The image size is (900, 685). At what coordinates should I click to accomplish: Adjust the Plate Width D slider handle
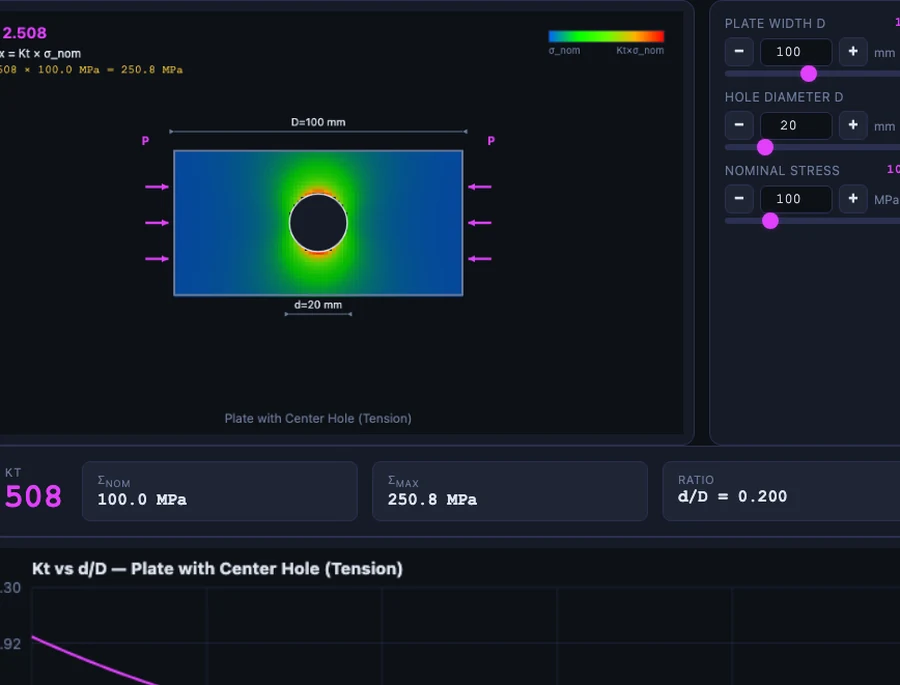coord(808,73)
